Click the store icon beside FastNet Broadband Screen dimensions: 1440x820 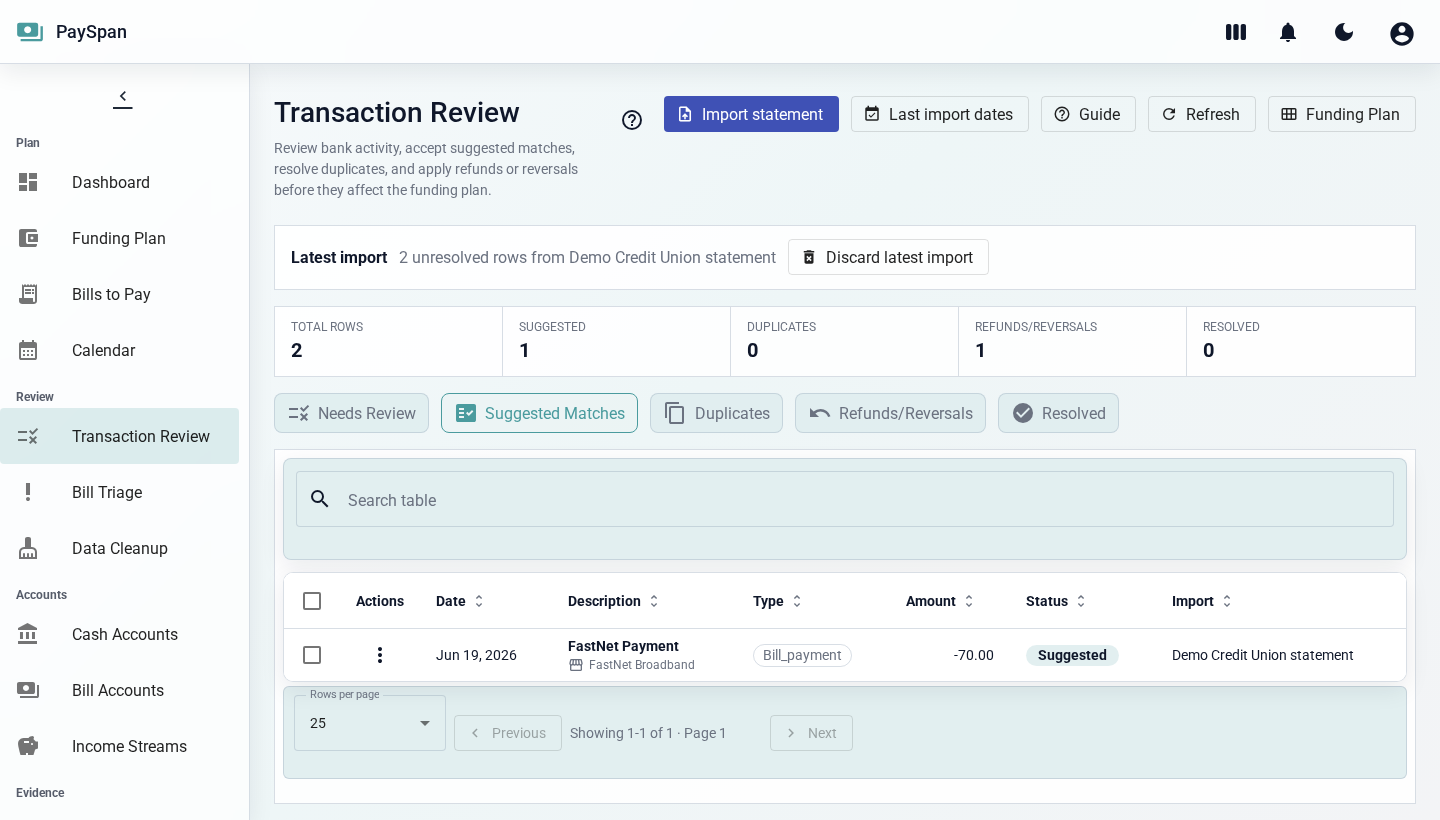tap(576, 665)
